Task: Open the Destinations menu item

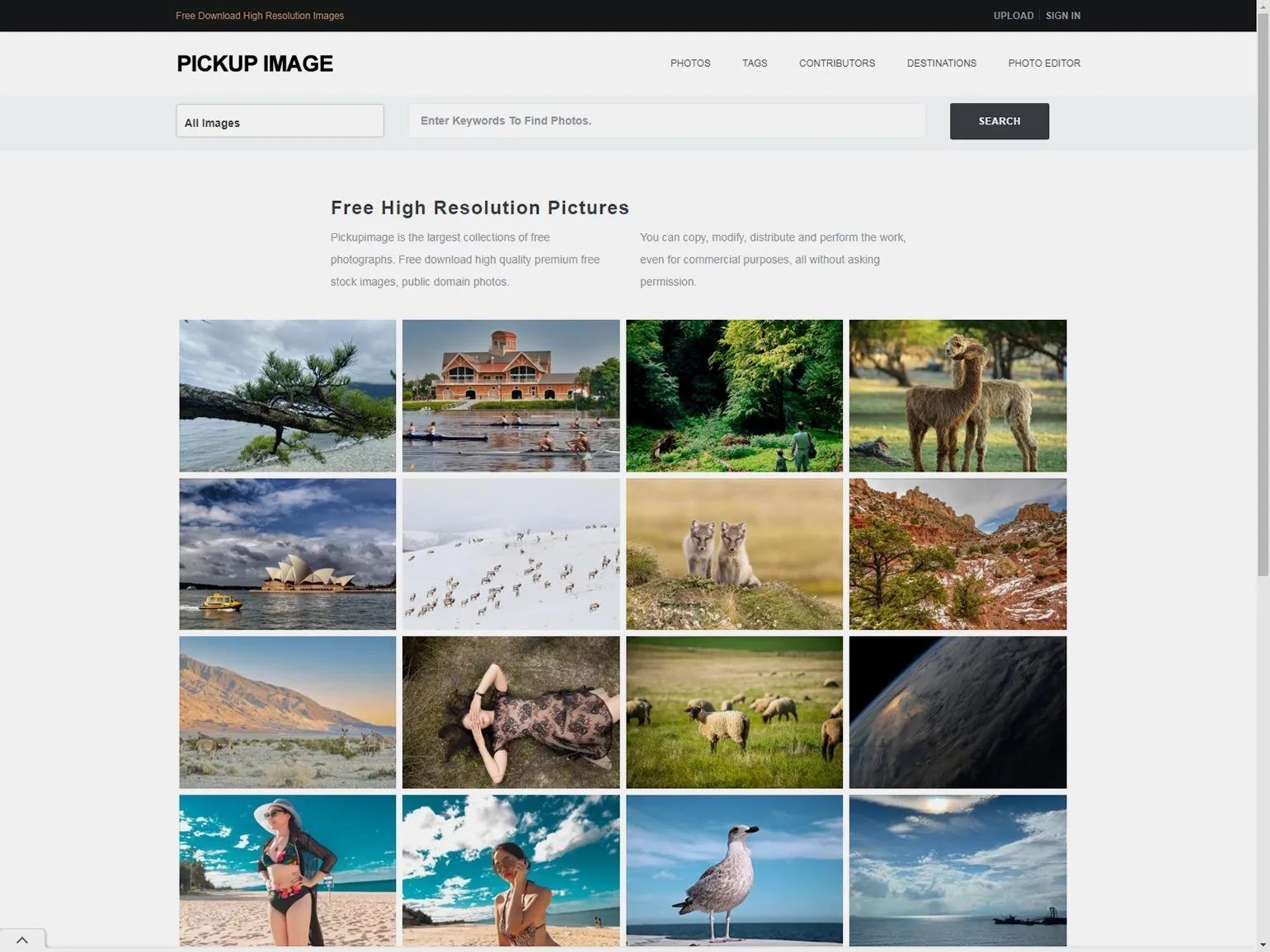Action: pyautogui.click(x=941, y=63)
